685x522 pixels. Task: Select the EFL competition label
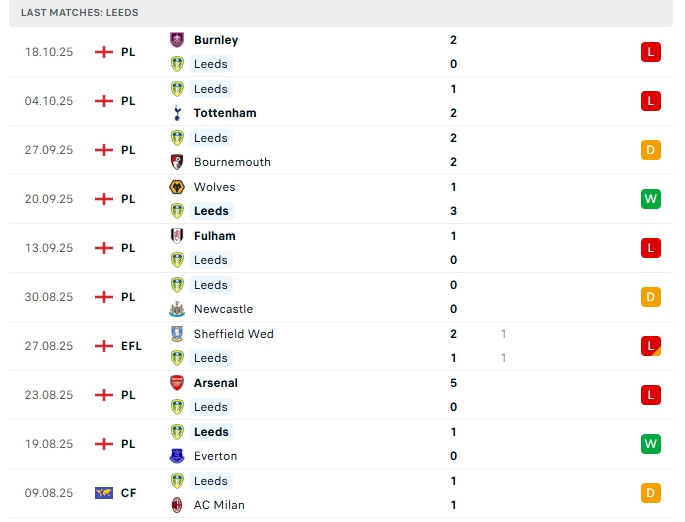pos(131,346)
